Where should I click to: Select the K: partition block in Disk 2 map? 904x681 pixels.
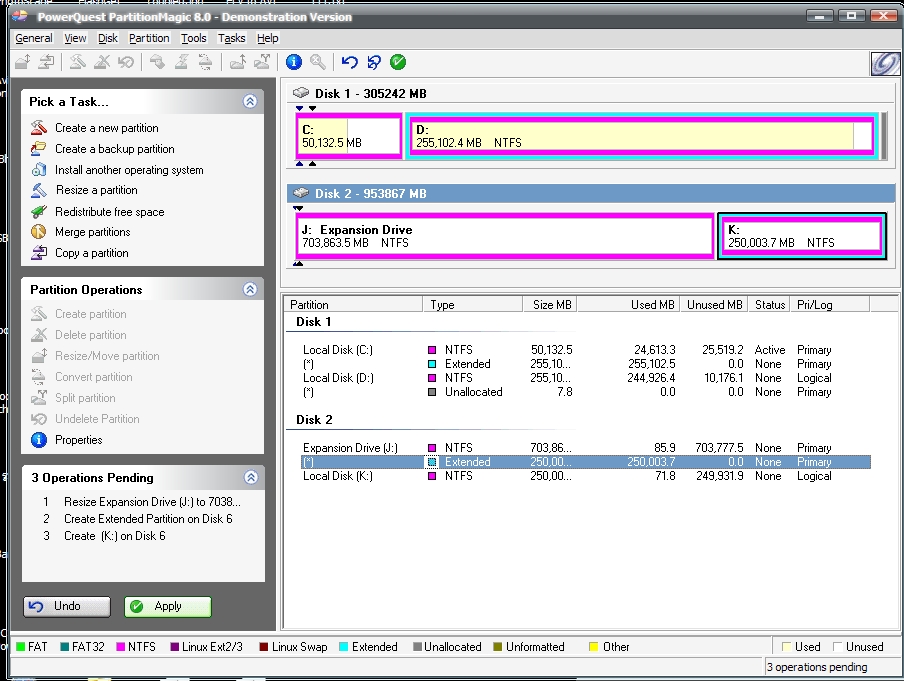[802, 236]
